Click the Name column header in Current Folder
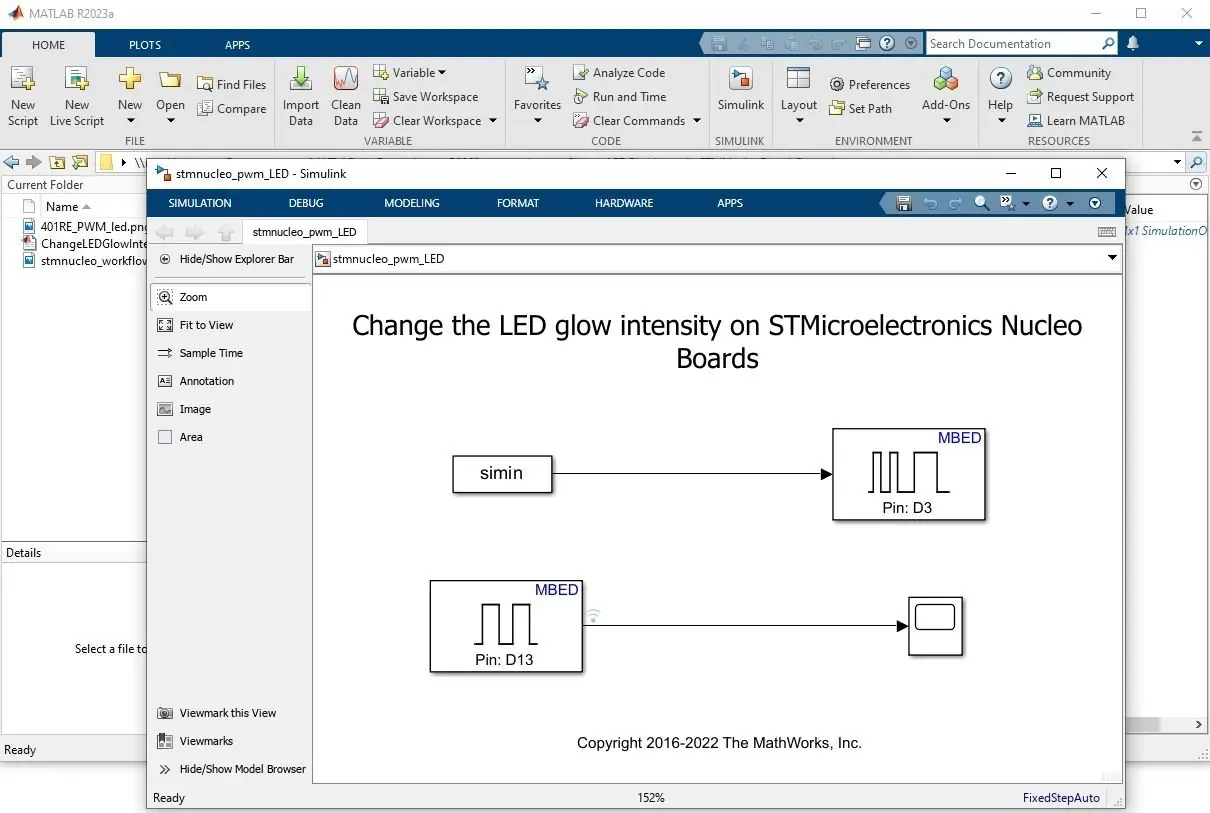 click(62, 207)
